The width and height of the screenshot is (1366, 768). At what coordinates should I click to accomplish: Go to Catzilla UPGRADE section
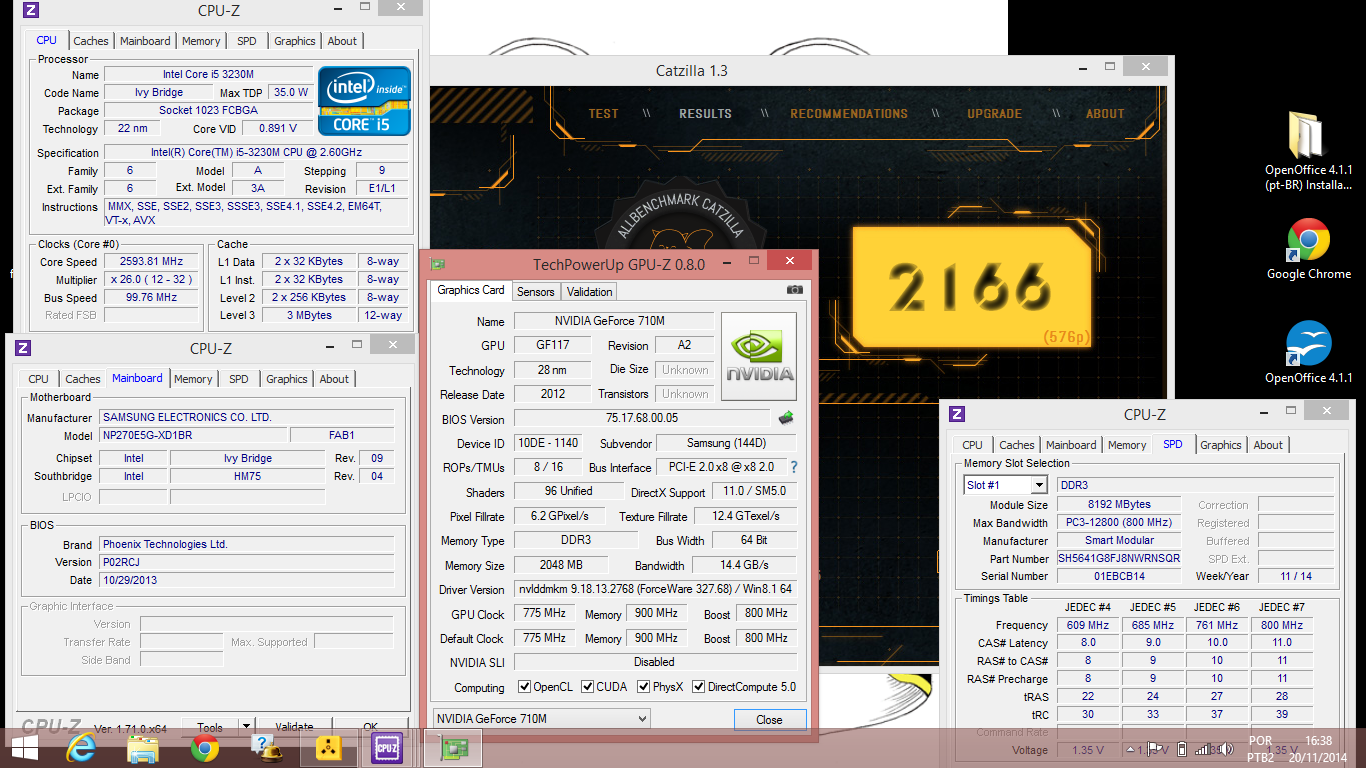(x=994, y=114)
